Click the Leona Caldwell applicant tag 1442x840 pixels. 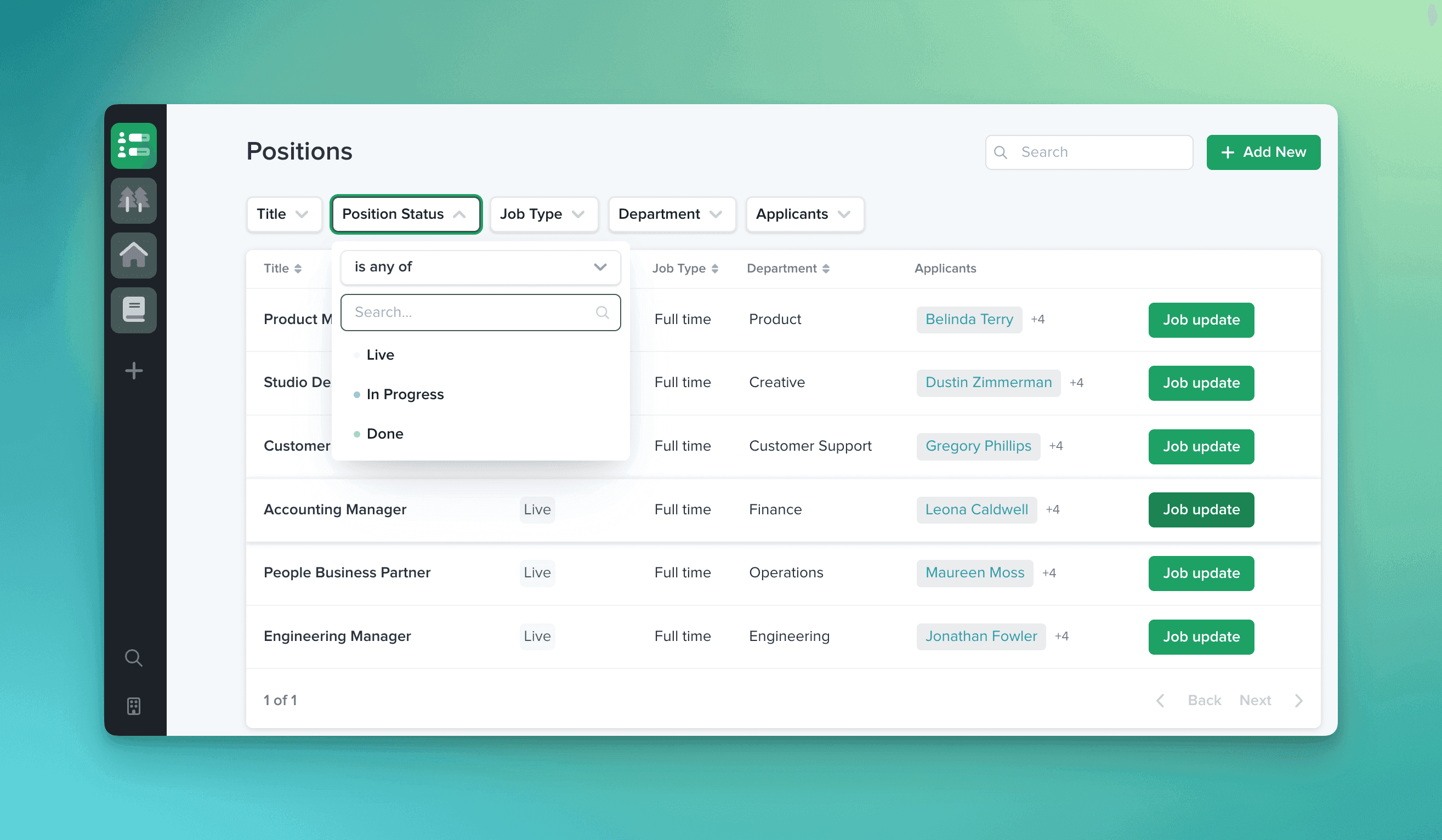coord(976,510)
